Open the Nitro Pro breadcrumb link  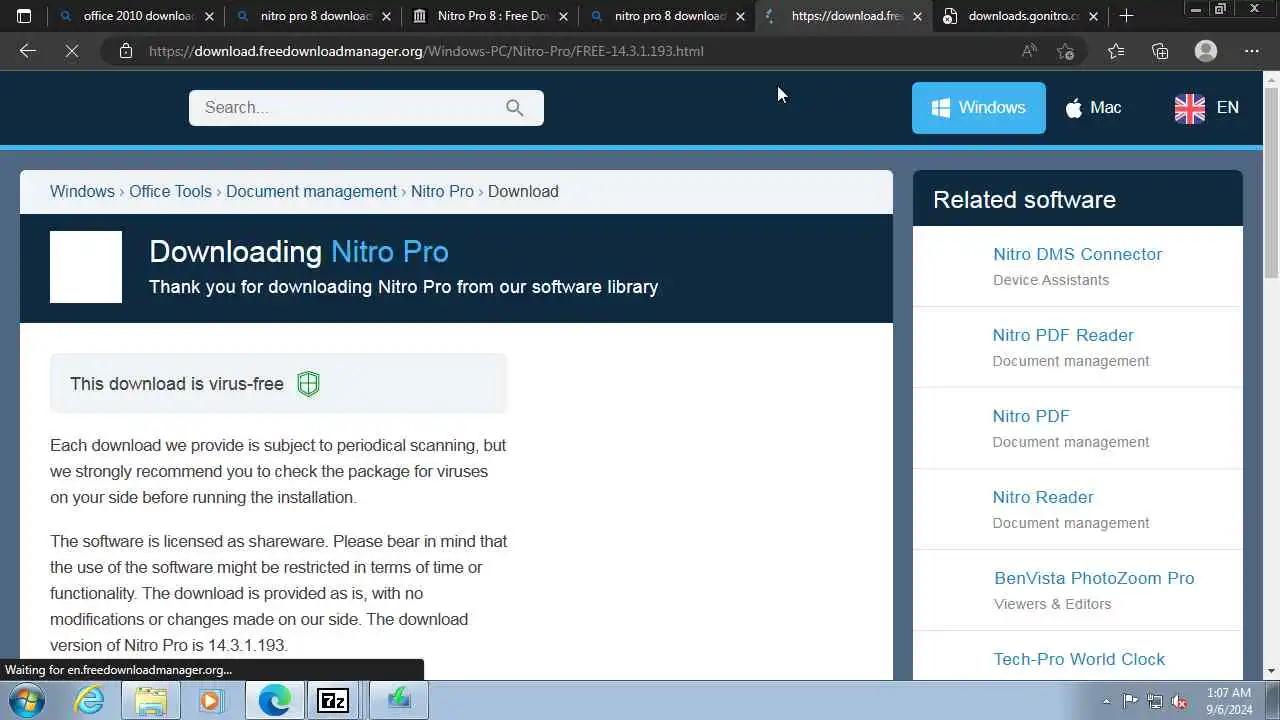click(x=442, y=191)
